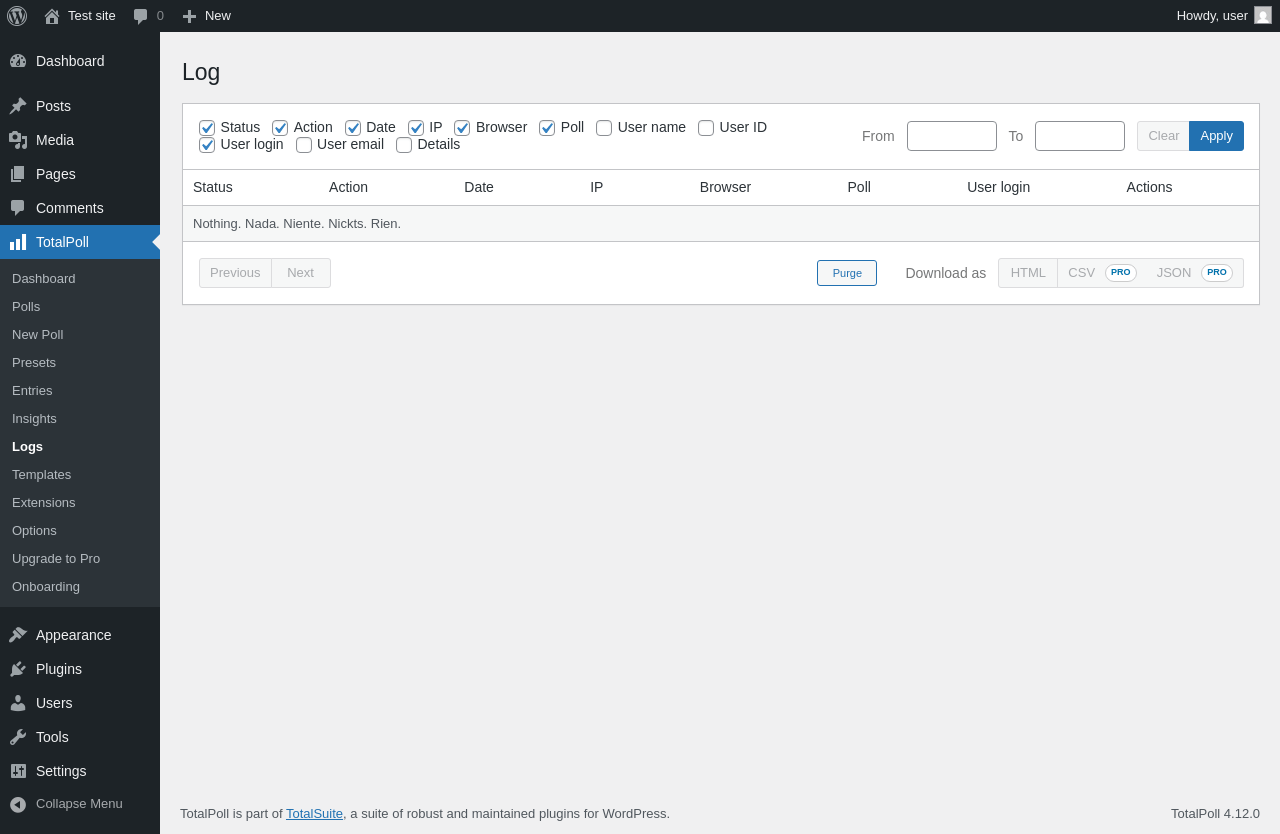Click the TotalPoll 4.12.0 version text
Image resolution: width=1280 pixels, height=834 pixels.
click(1215, 814)
